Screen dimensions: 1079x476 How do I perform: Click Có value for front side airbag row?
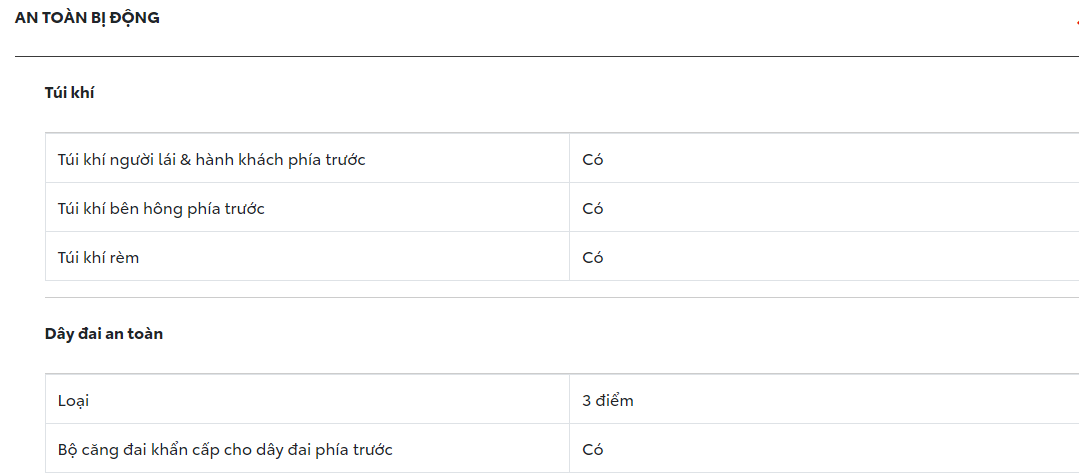(593, 208)
